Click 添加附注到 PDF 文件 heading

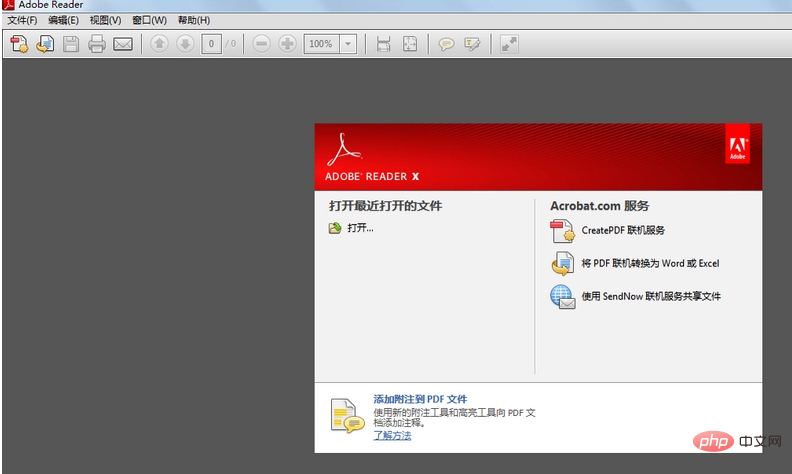click(x=420, y=399)
